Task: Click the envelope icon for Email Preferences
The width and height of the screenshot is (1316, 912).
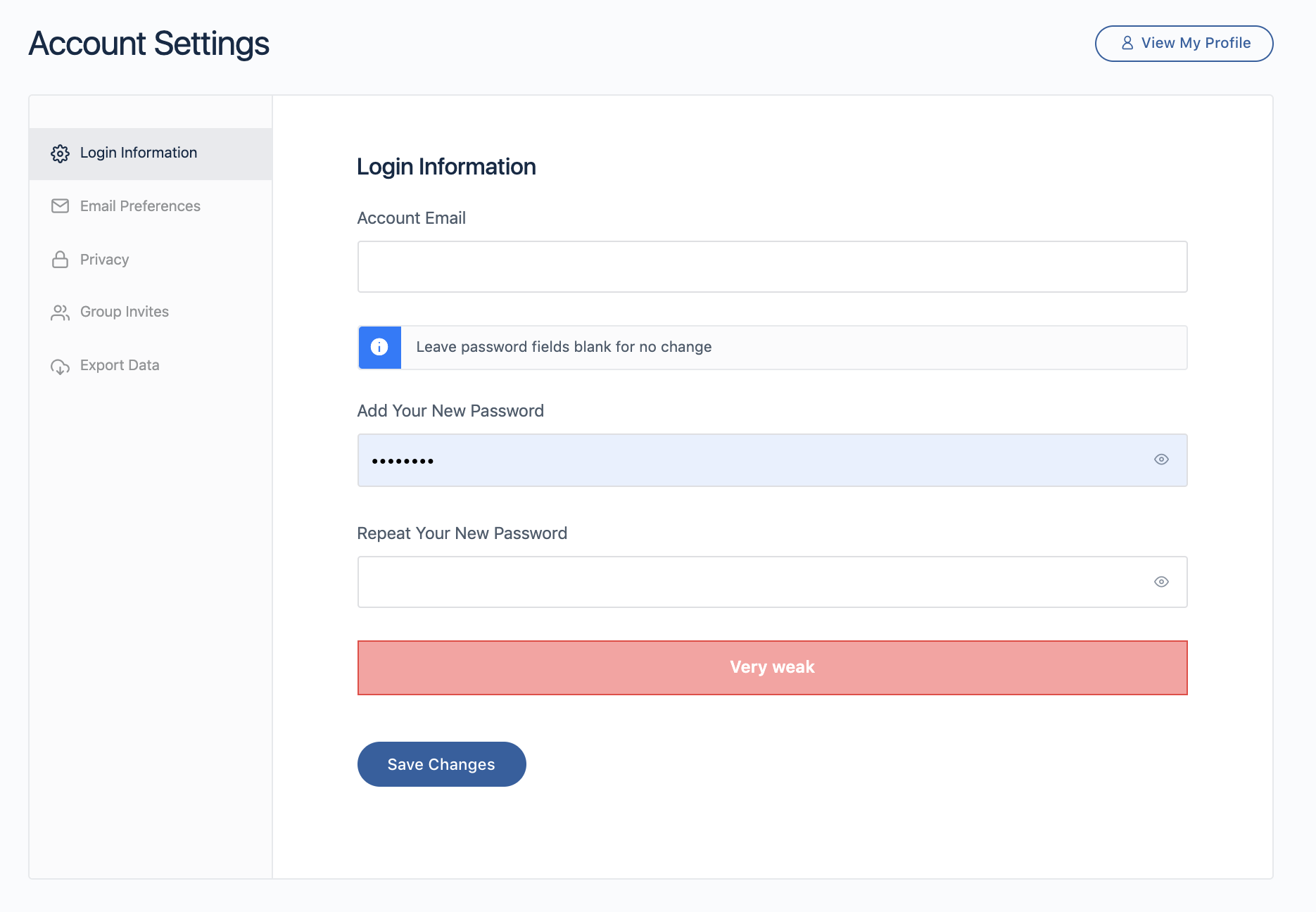Action: (61, 206)
